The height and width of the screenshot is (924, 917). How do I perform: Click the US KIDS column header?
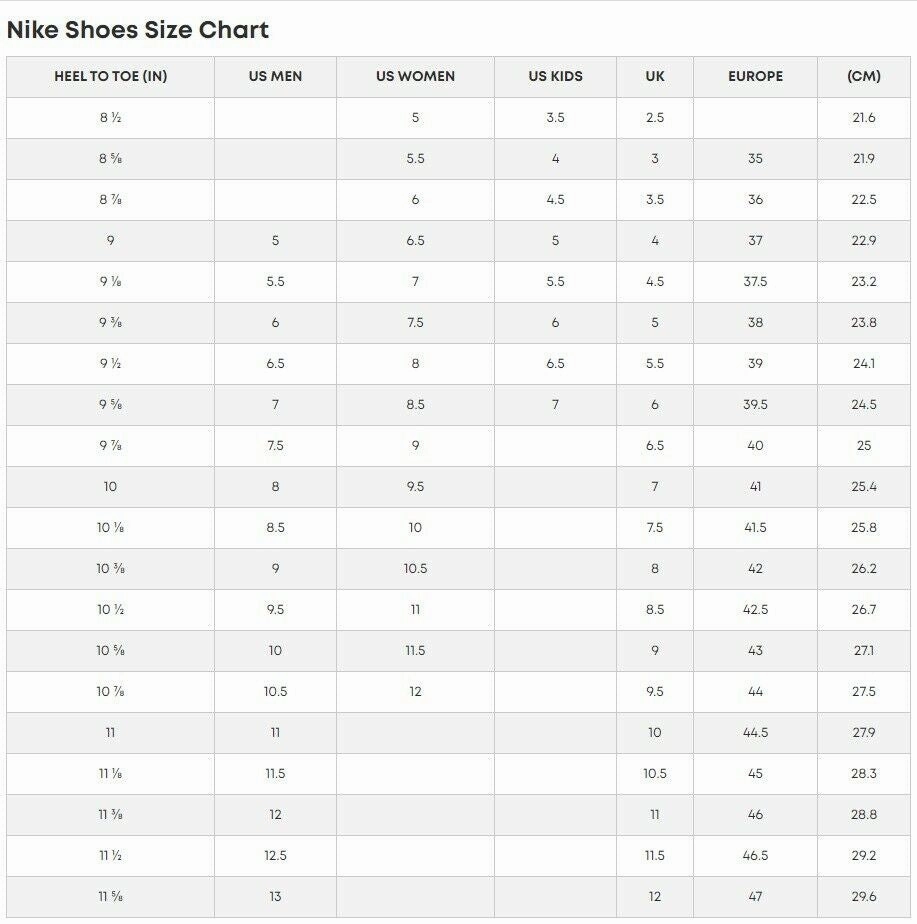(x=555, y=76)
